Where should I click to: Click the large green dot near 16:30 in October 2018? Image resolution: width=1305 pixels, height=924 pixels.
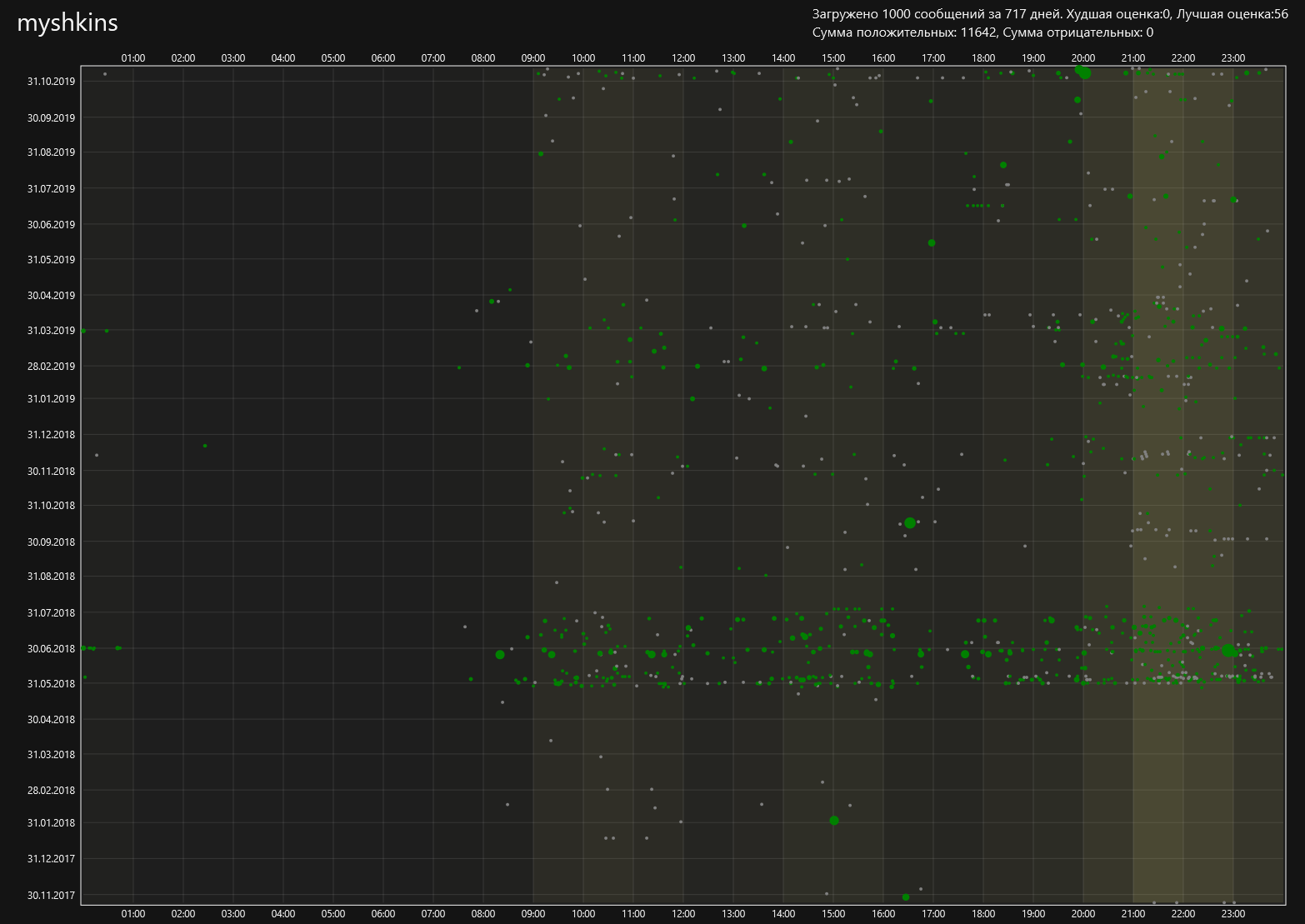point(910,523)
